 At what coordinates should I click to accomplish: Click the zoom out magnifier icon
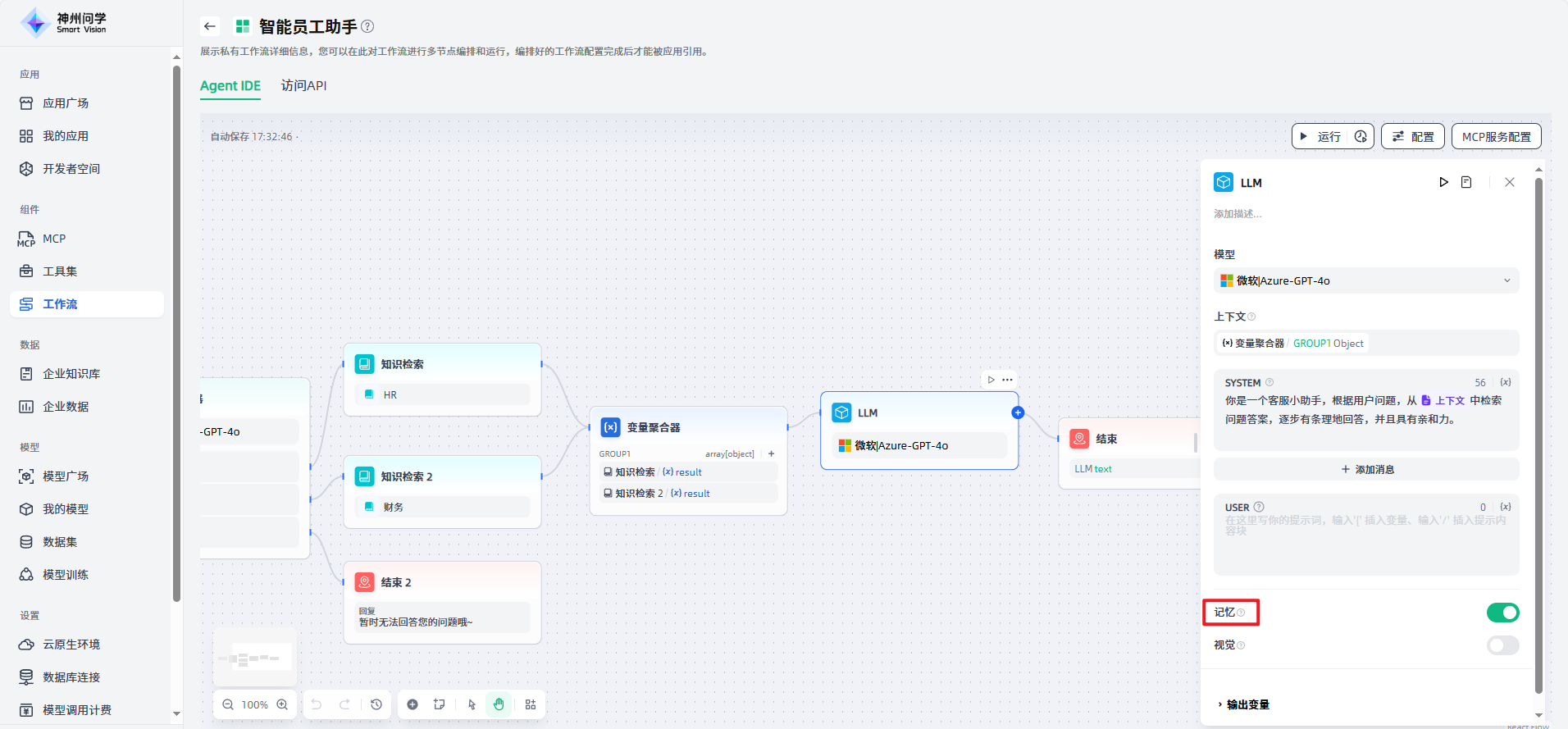click(x=228, y=704)
